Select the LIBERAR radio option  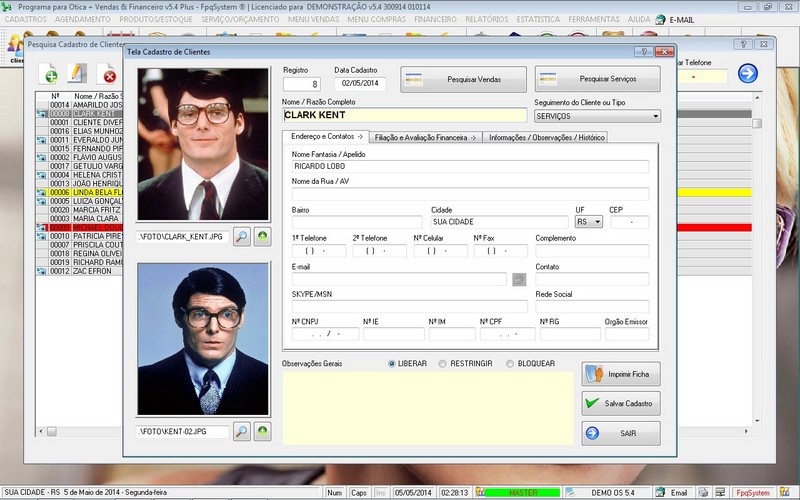point(392,364)
